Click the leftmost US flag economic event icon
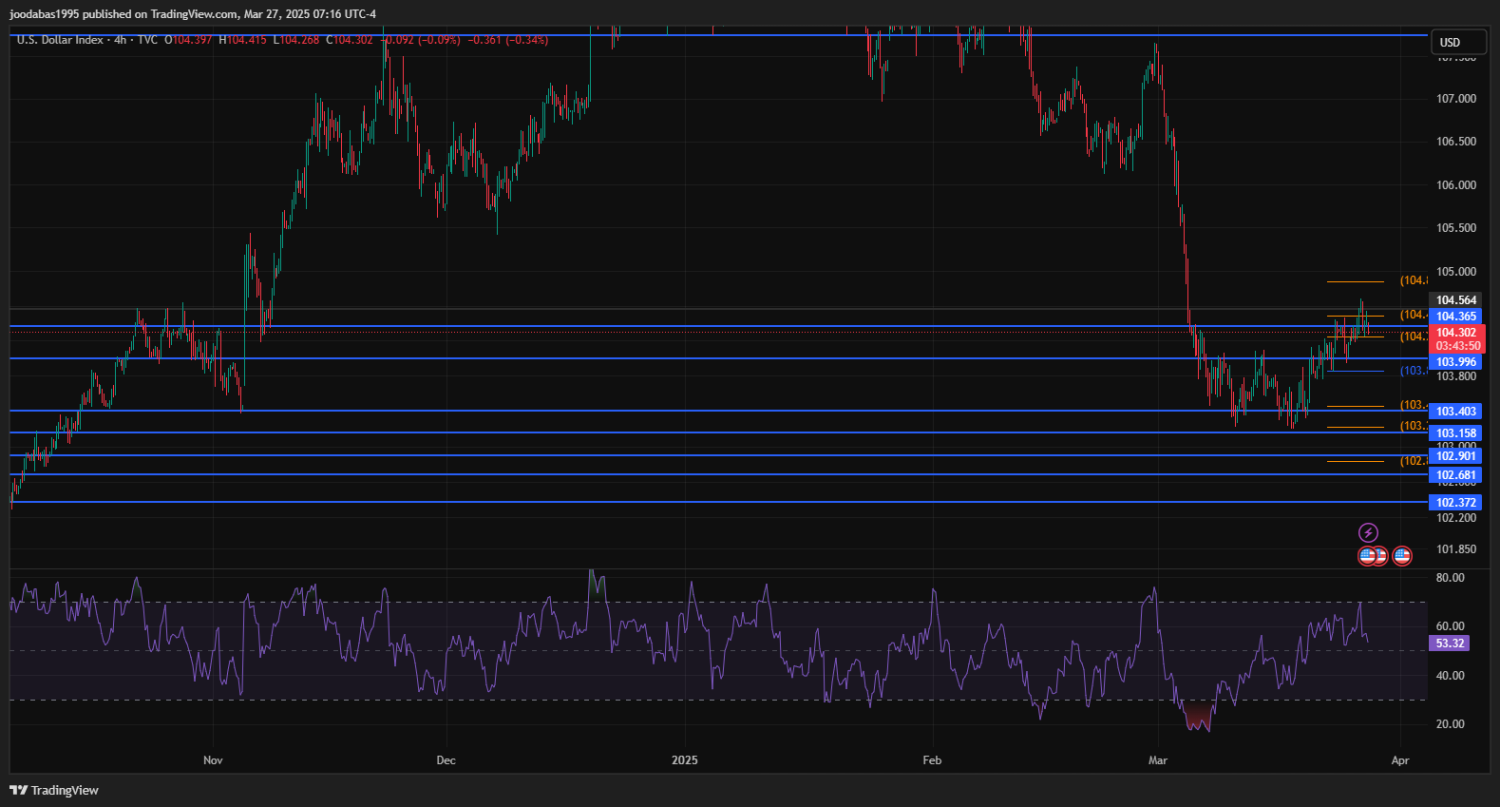The image size is (1500, 807). click(1367, 556)
